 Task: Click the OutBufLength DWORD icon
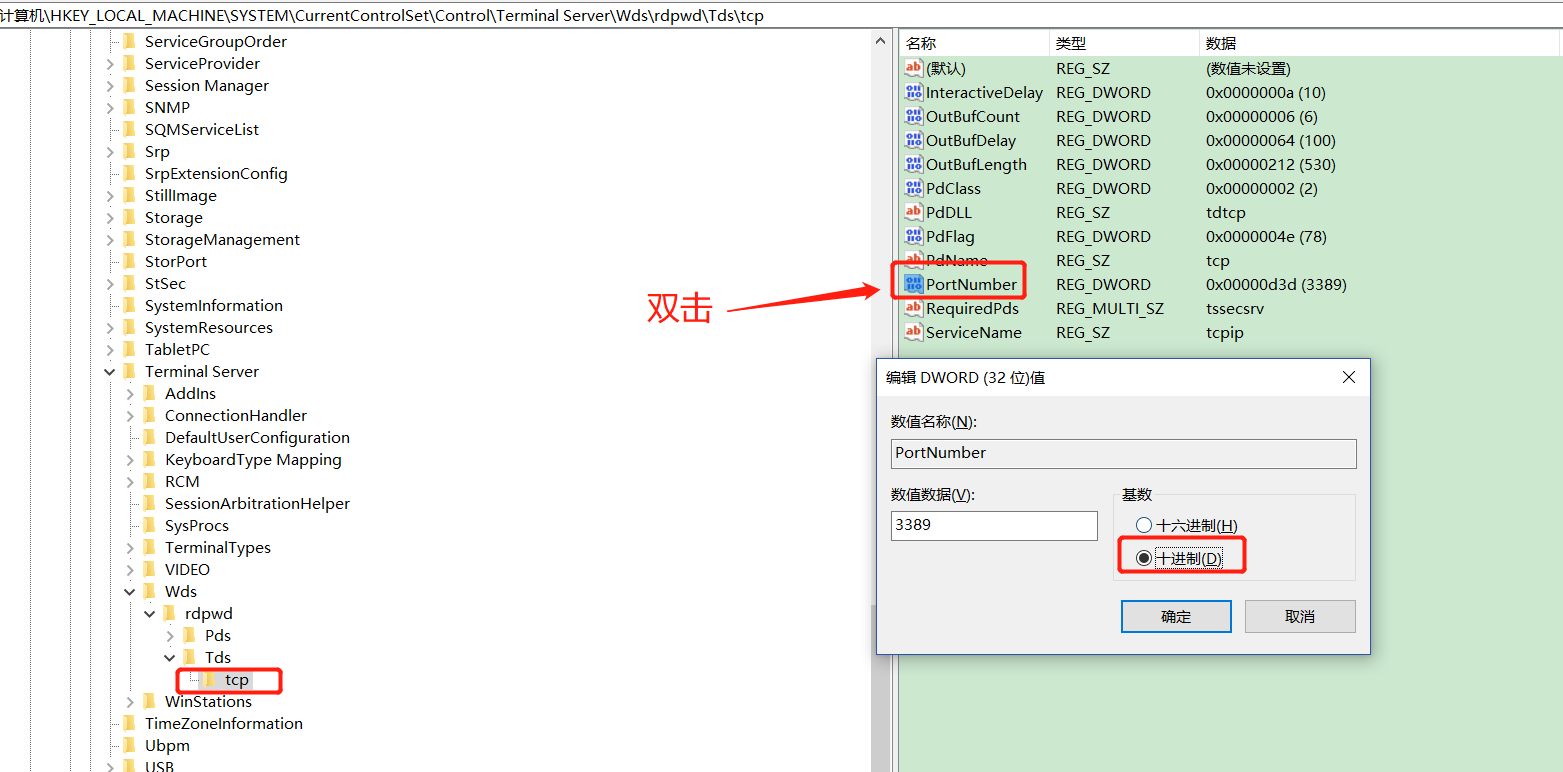coord(913,165)
